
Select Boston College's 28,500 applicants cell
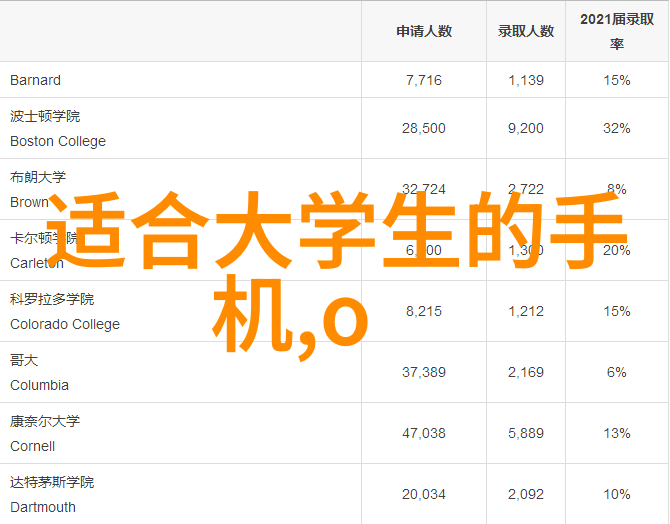(x=424, y=128)
